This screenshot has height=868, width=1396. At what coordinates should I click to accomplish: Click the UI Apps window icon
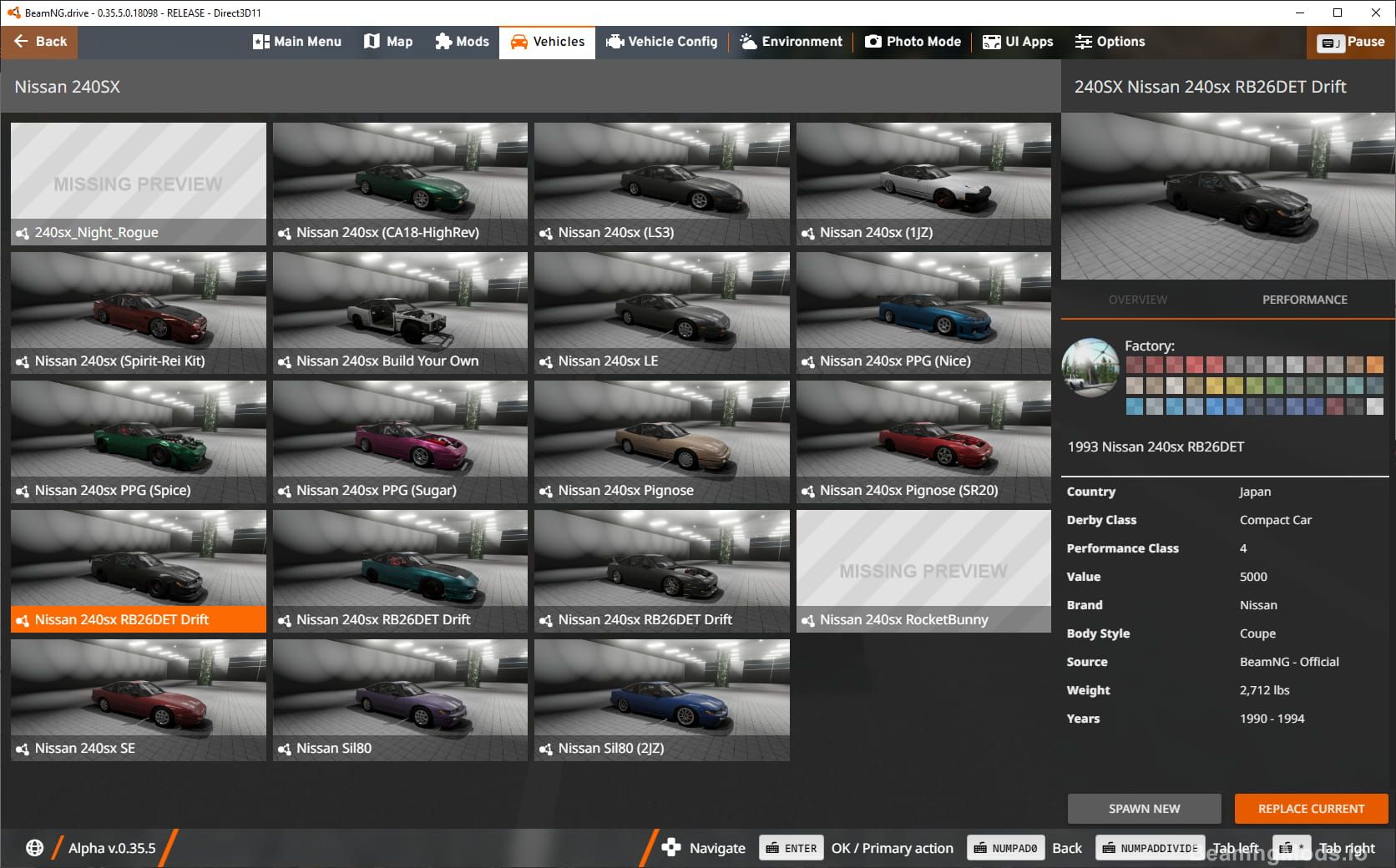point(991,42)
